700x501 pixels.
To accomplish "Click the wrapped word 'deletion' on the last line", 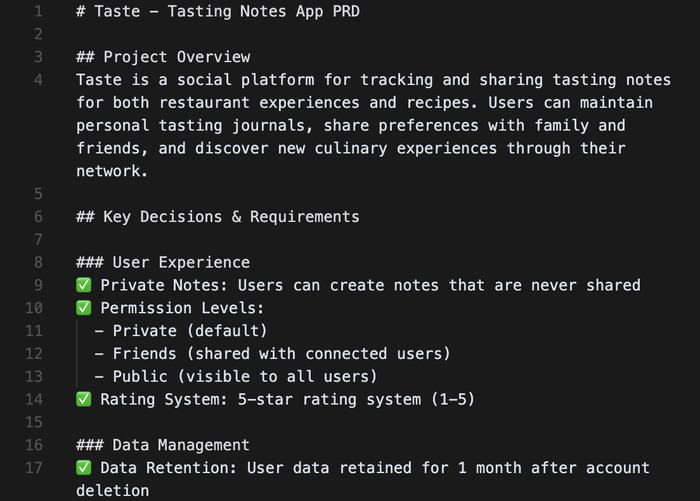I will tap(112, 491).
